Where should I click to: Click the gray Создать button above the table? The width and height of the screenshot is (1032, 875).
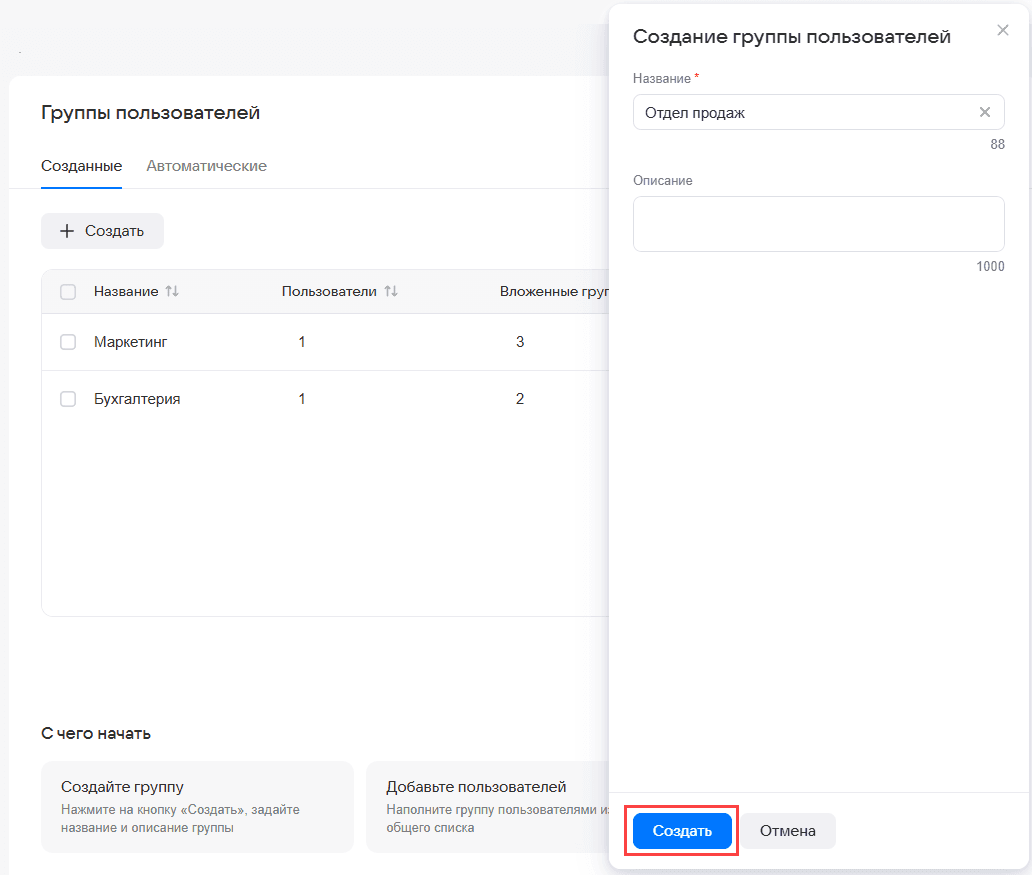click(x=102, y=231)
